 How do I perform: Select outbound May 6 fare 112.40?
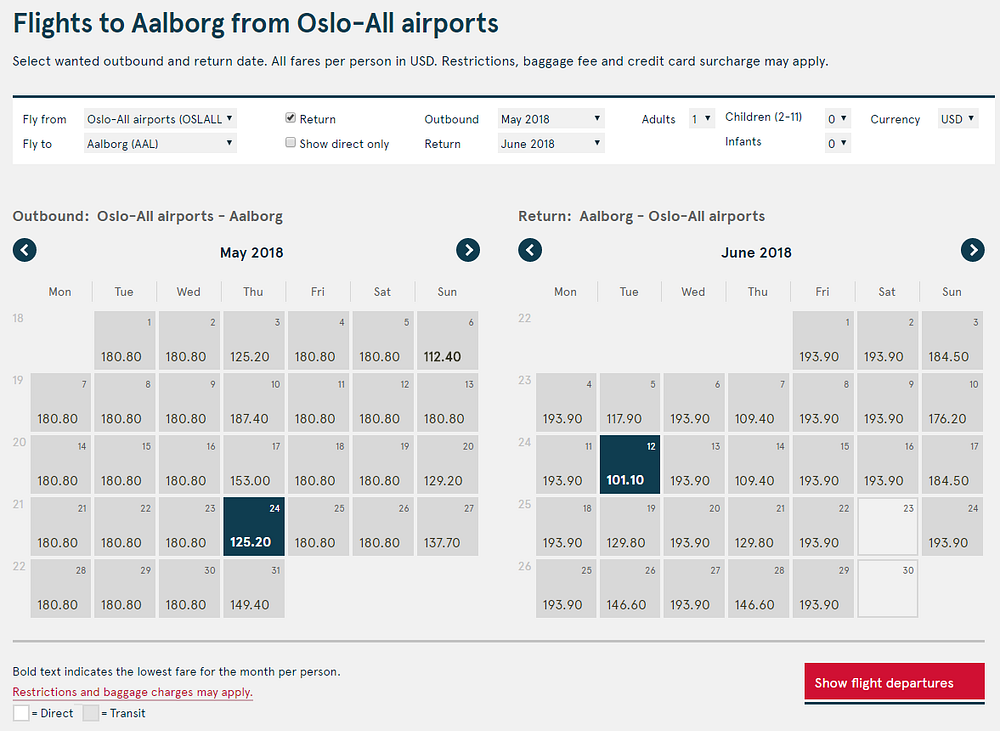pos(448,341)
